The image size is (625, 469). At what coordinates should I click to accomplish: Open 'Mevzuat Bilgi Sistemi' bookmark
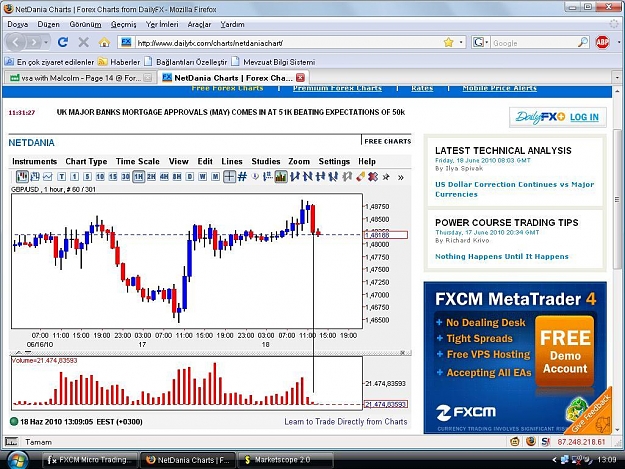[273, 62]
